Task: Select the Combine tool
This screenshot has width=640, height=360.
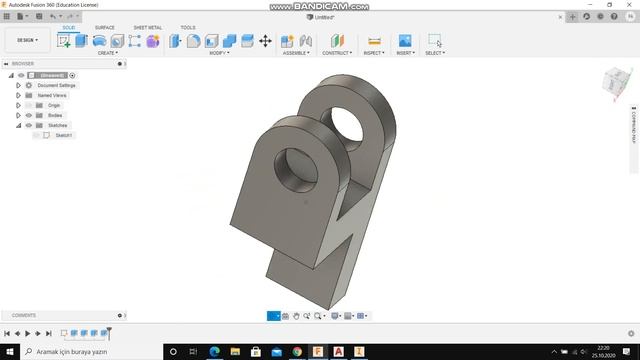Action: tap(229, 41)
